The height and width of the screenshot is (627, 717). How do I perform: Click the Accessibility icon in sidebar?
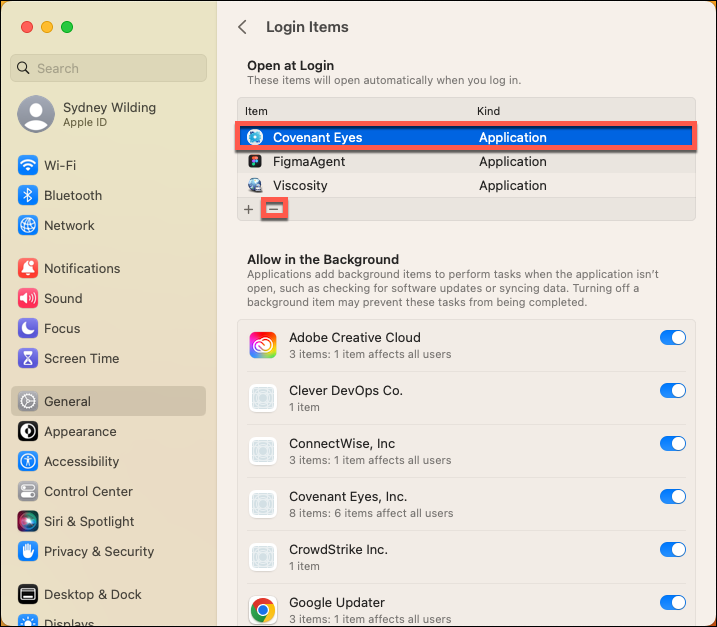pyautogui.click(x=28, y=461)
